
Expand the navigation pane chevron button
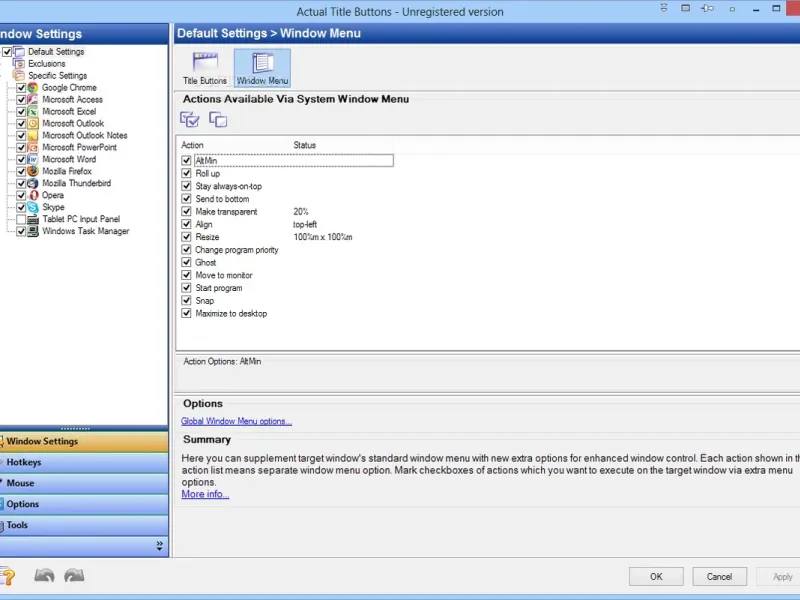click(x=159, y=546)
